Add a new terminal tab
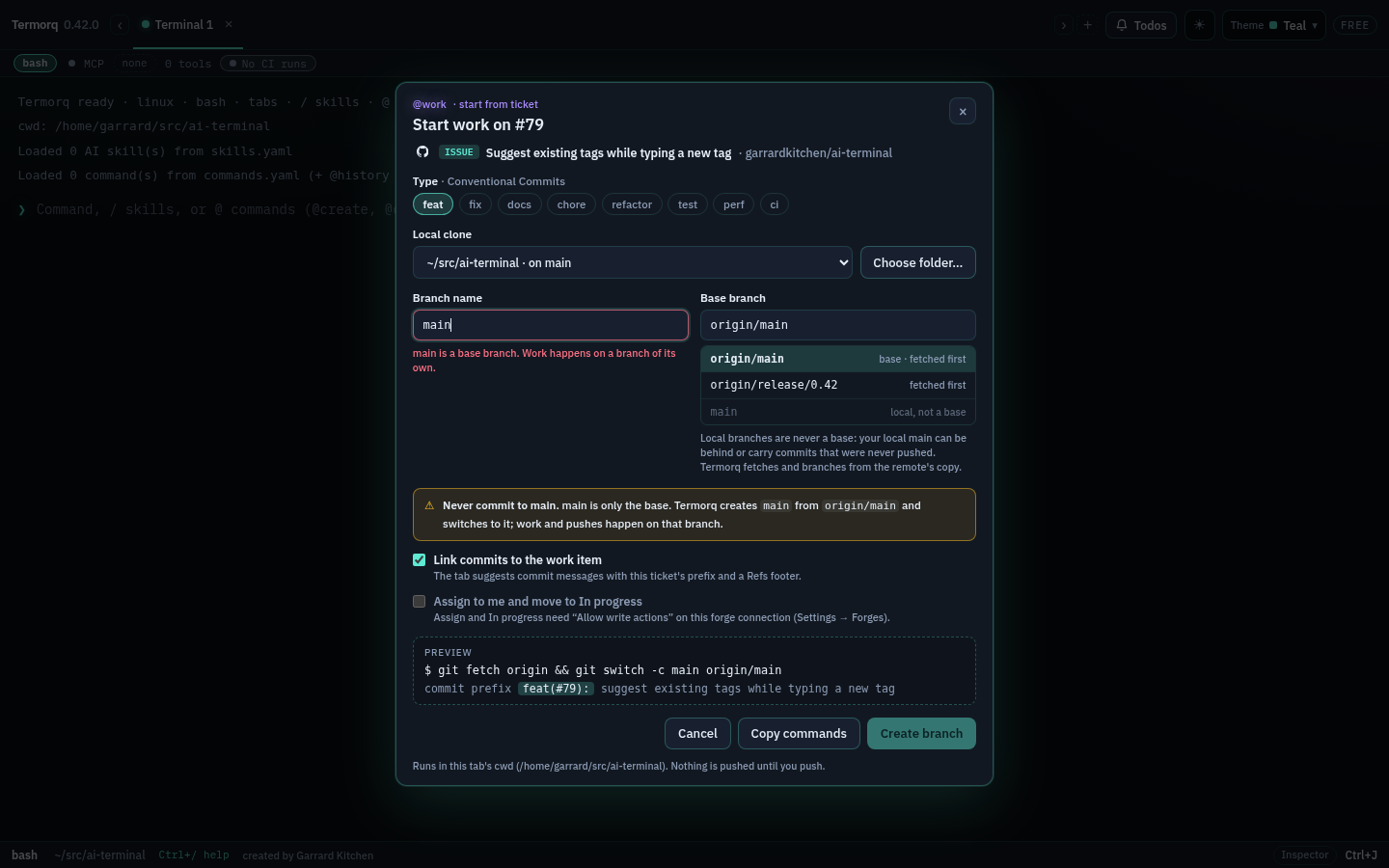The width and height of the screenshot is (1389, 868). [1087, 25]
